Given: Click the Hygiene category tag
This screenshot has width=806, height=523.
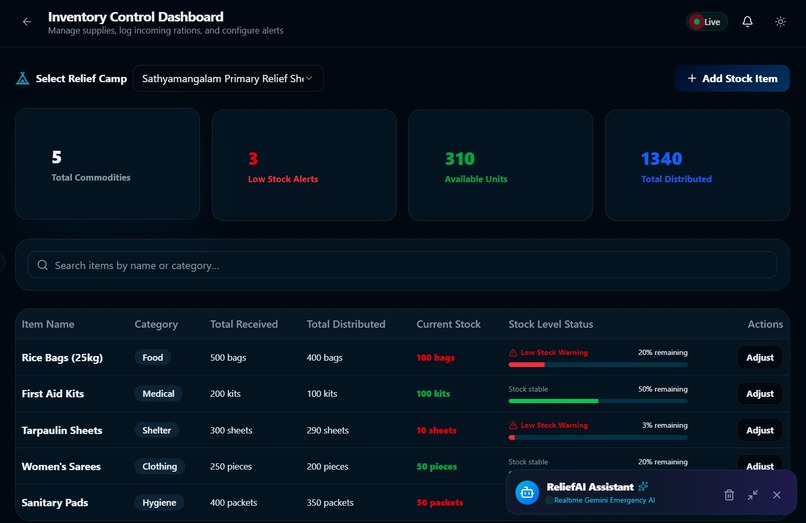Looking at the screenshot, I should 159,502.
